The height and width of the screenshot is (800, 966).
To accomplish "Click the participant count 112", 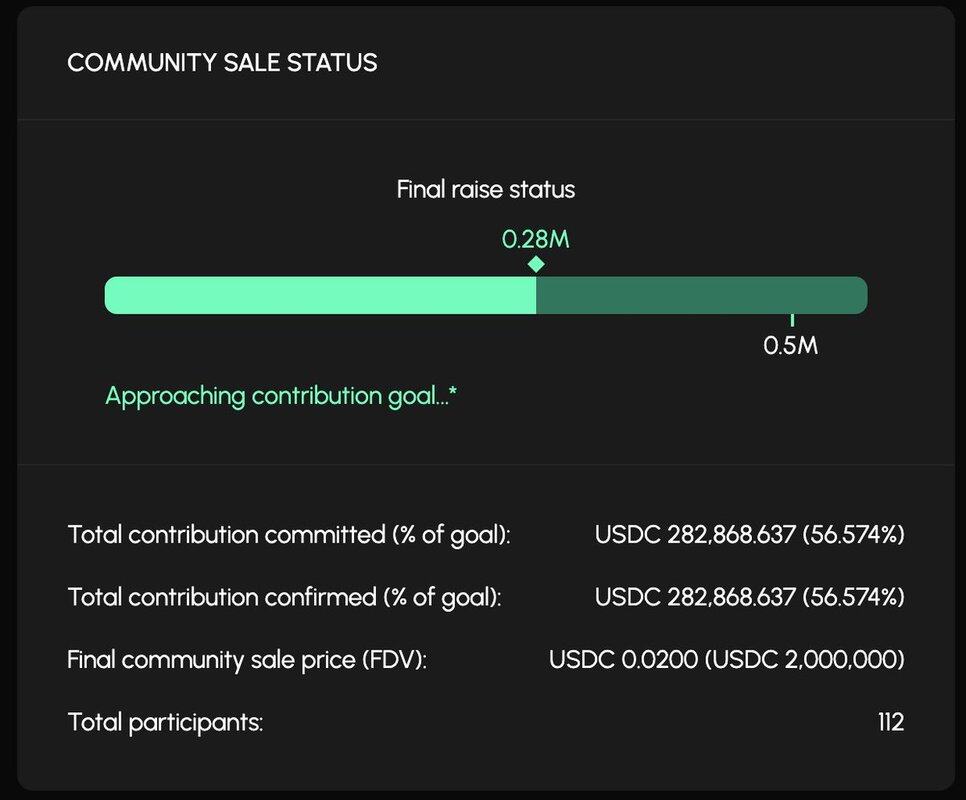I will (x=890, y=722).
